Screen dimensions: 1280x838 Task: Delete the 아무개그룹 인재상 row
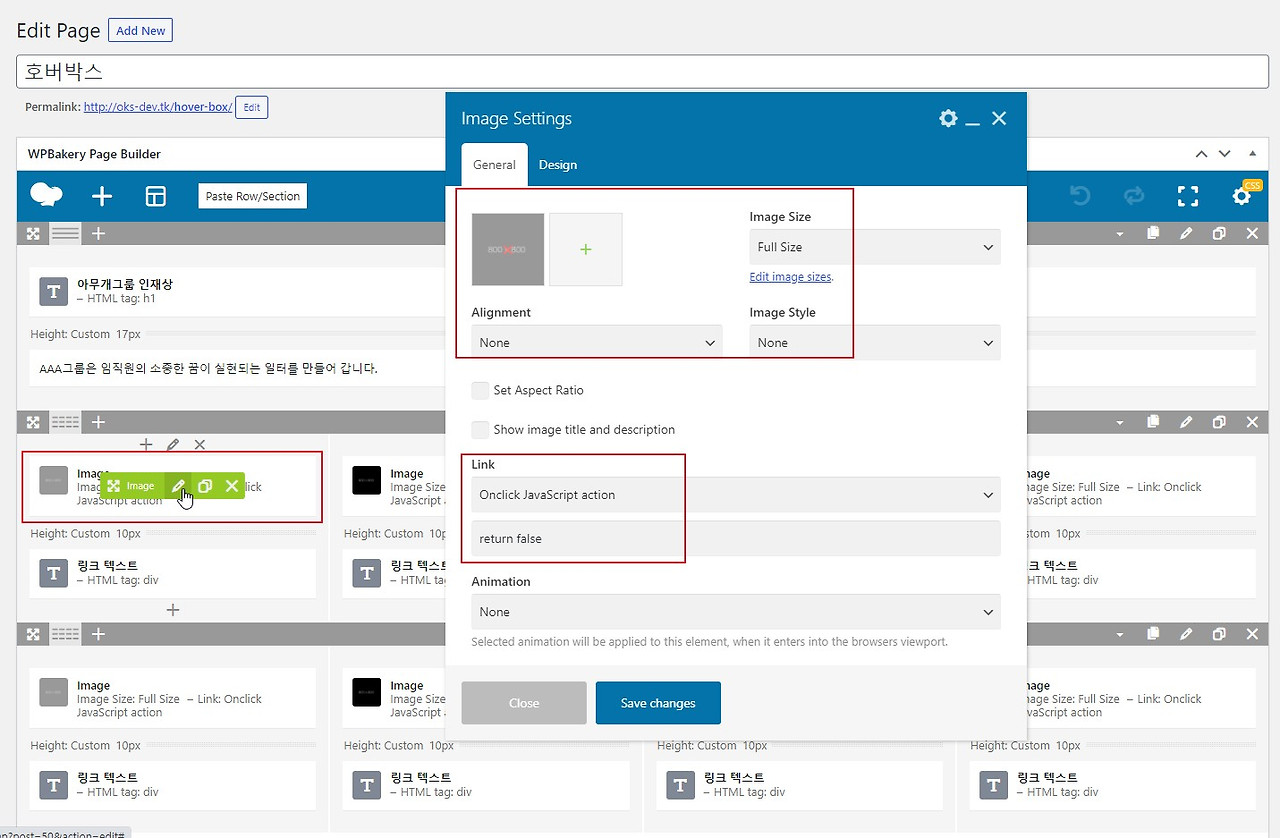1252,233
